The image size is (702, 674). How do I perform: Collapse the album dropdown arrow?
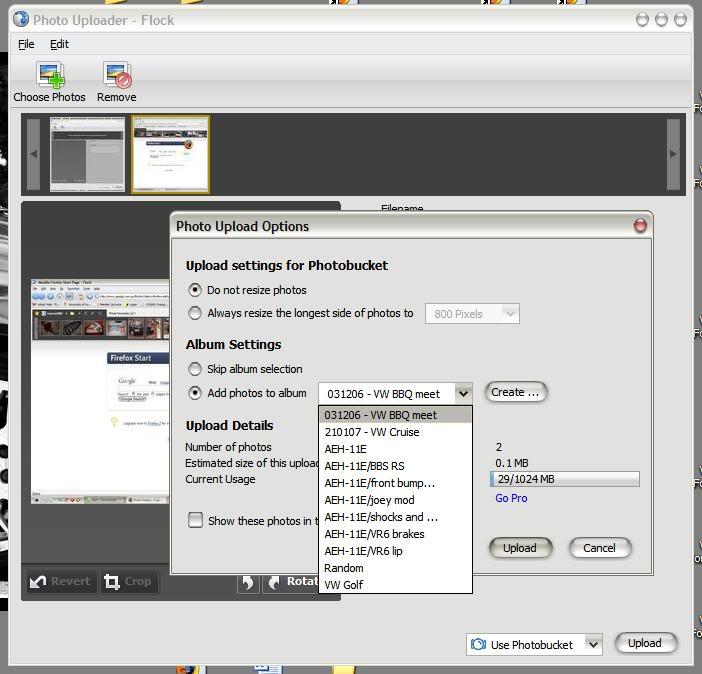(463, 394)
